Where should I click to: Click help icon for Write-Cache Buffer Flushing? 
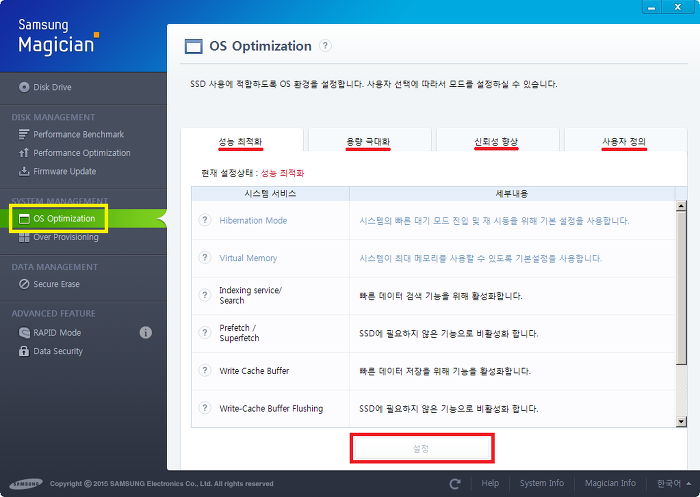pos(205,408)
